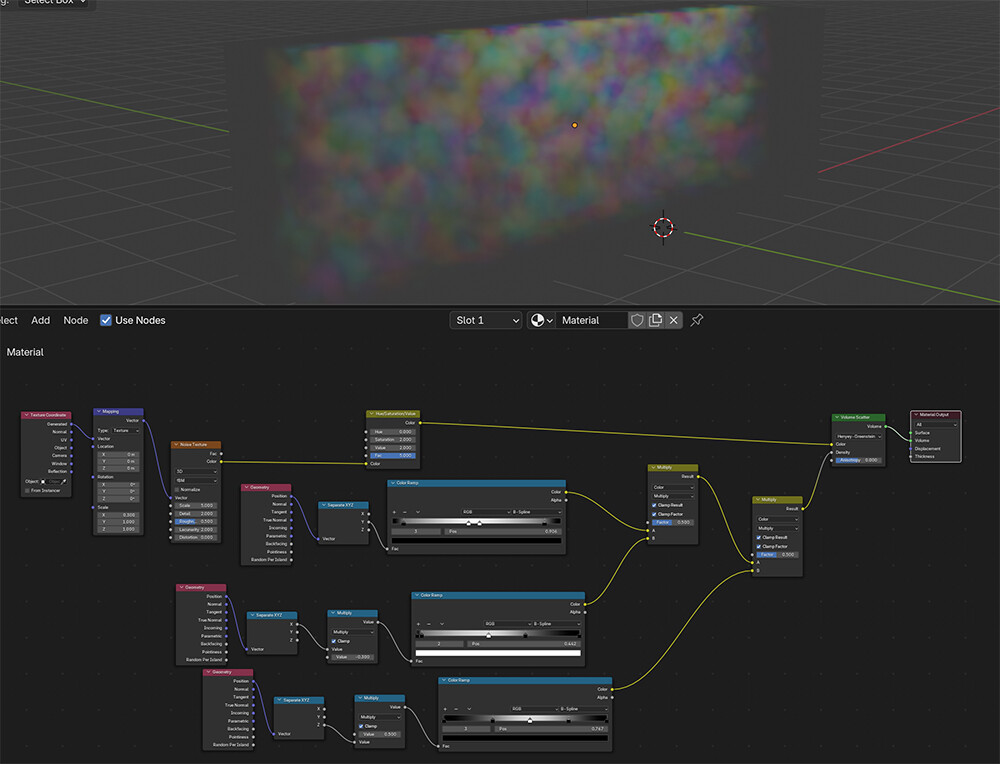
Task: Adjust Noise Texture Scale 5.000 field
Action: click(x=196, y=505)
